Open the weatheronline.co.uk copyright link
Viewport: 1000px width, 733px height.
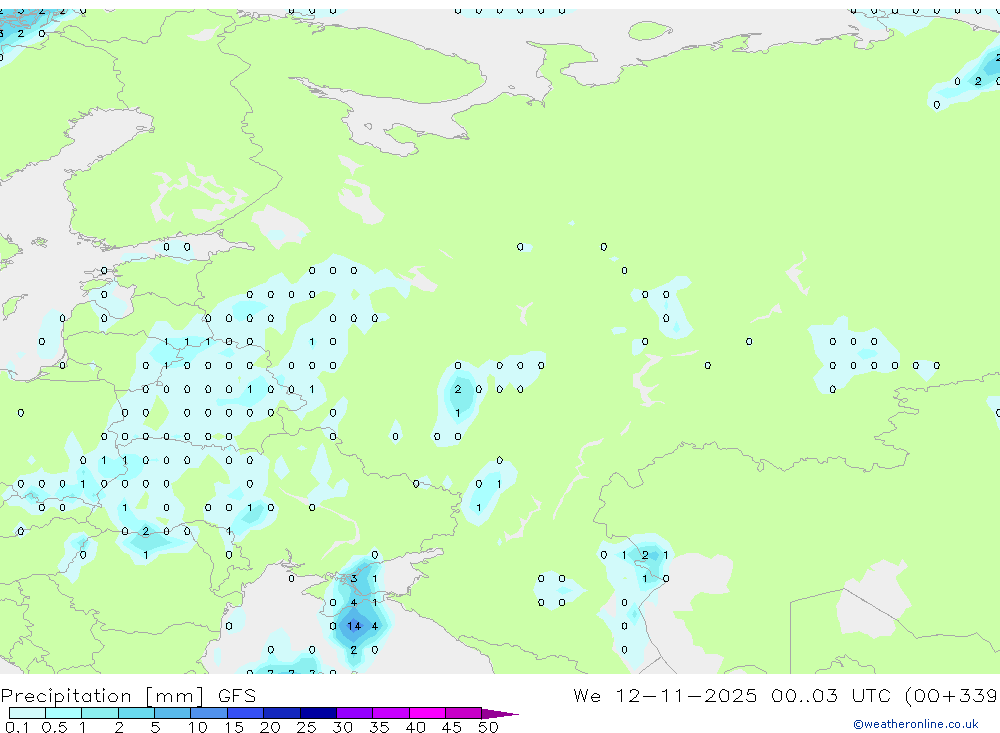tap(916, 724)
